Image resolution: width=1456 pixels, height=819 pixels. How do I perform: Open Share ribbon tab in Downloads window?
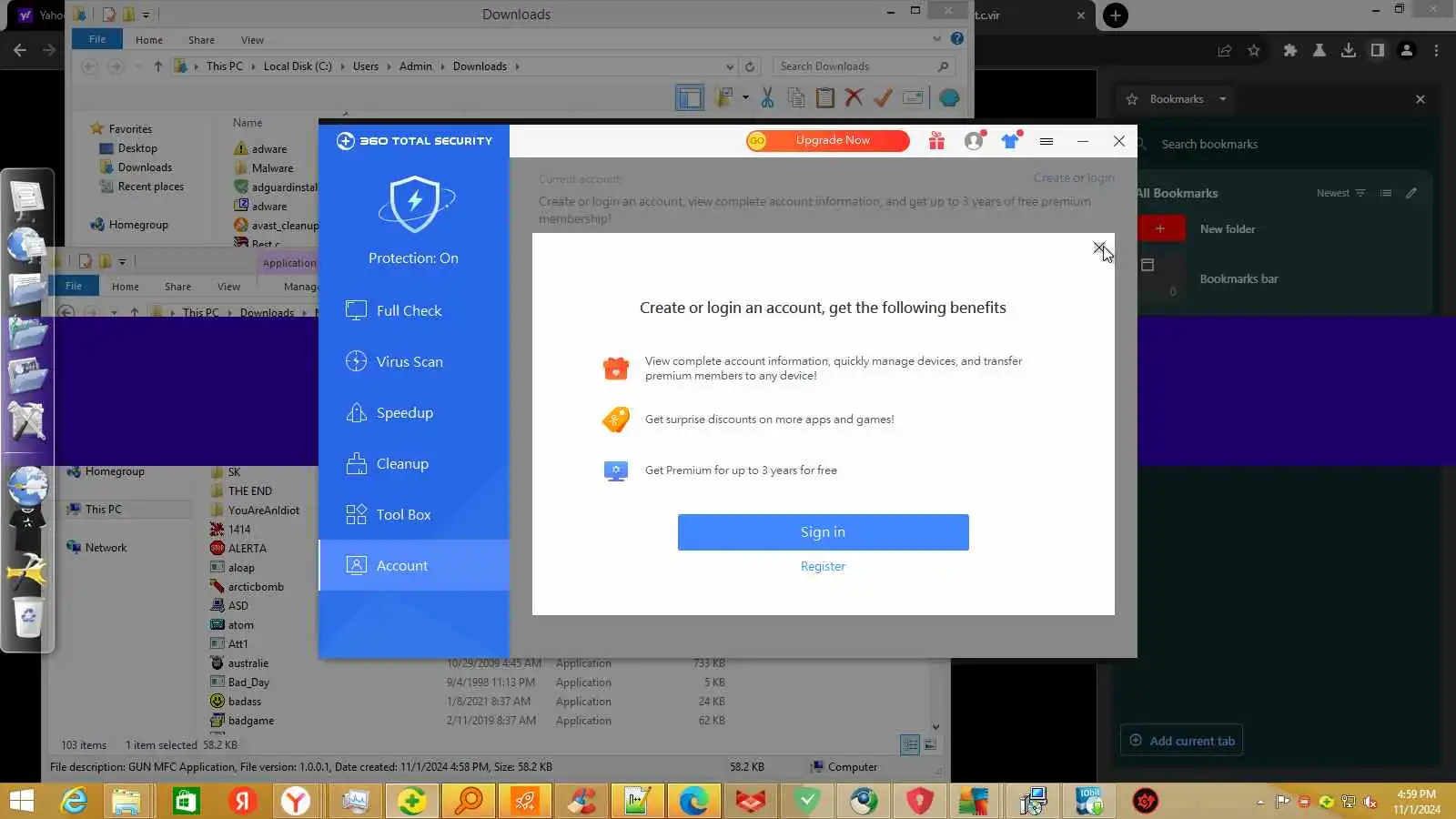point(201,40)
